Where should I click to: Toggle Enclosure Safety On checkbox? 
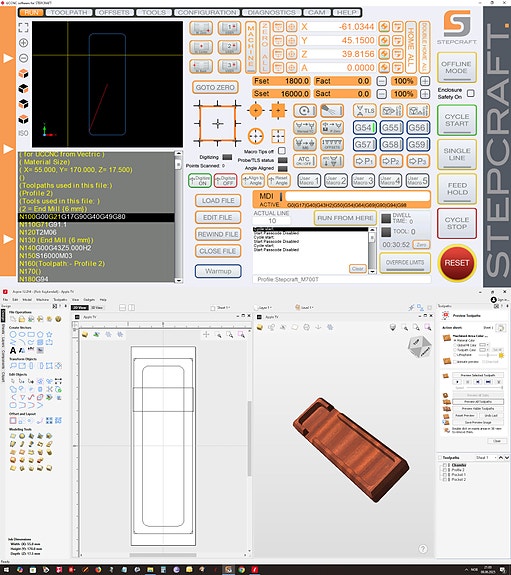(x=470, y=94)
